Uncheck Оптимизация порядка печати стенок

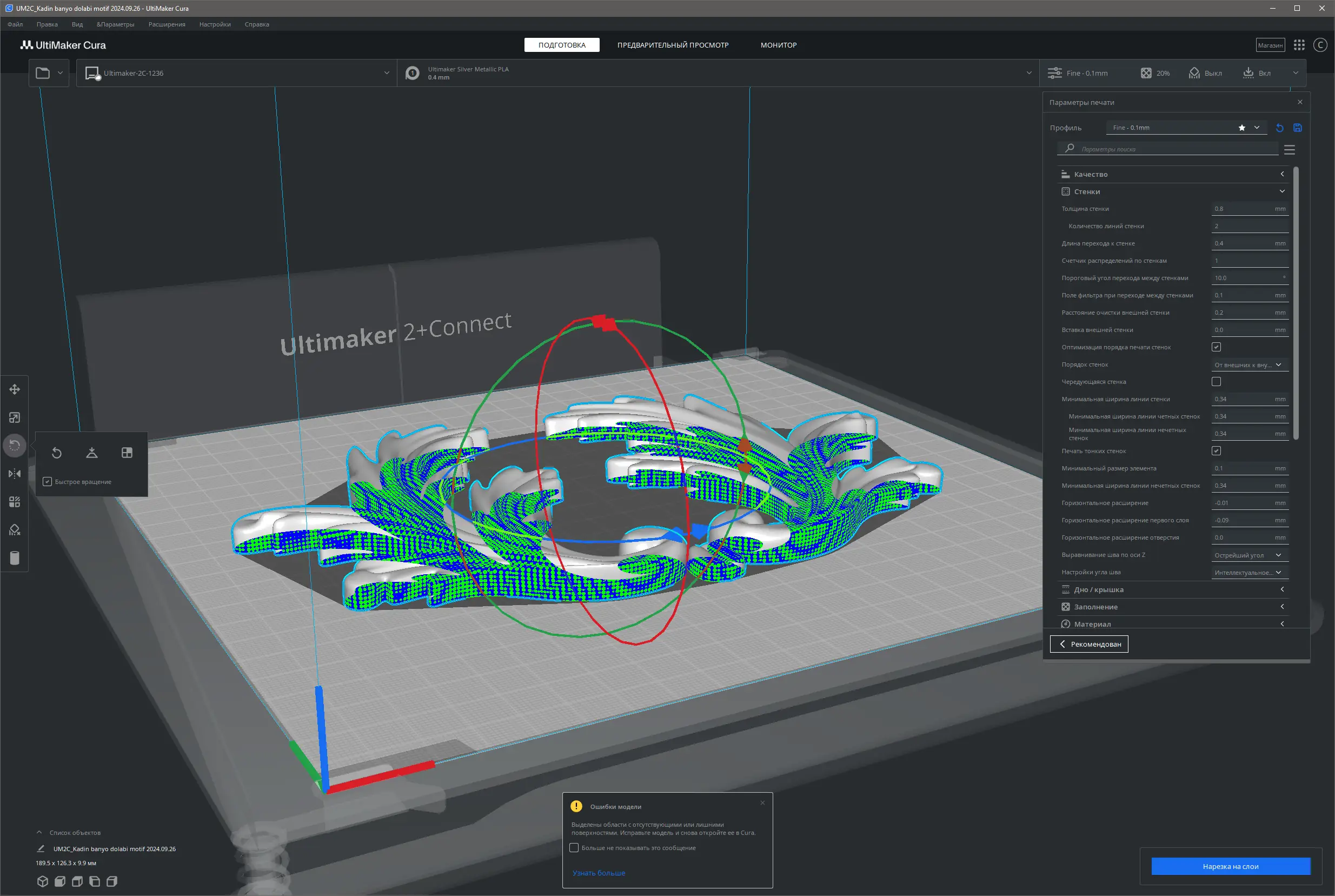click(1216, 347)
